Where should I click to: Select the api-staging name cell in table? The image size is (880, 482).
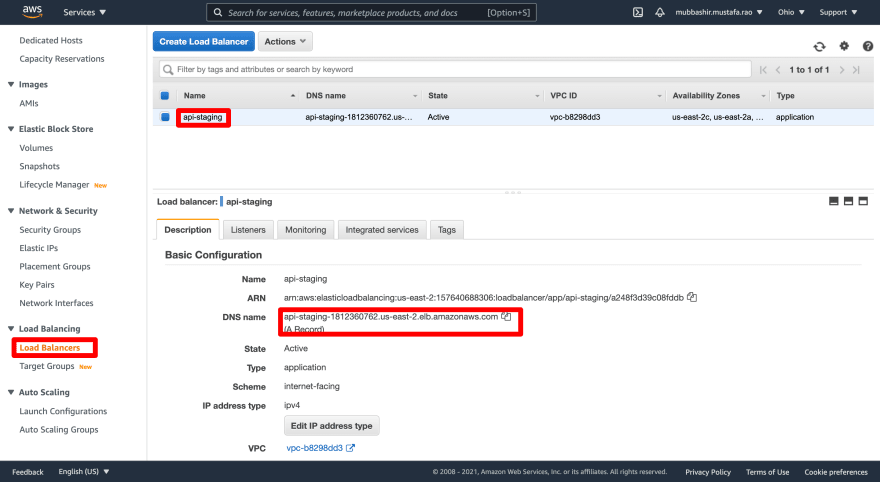[x=203, y=117]
